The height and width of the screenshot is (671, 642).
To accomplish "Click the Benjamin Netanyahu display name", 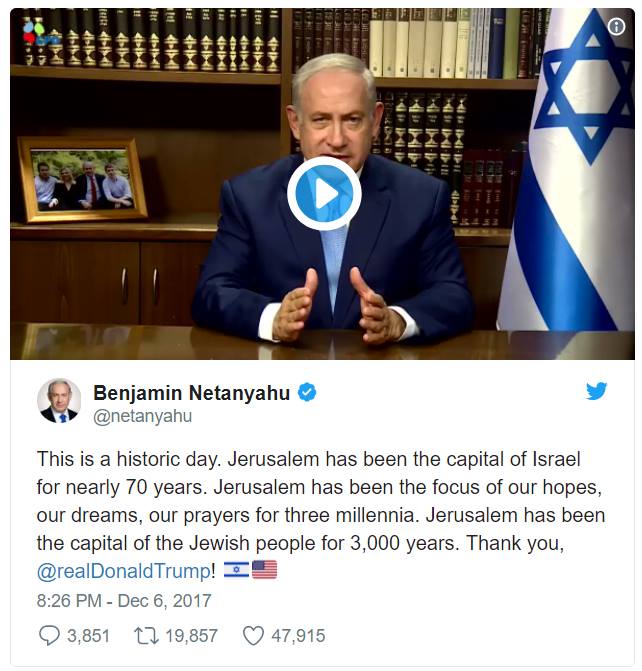I will [192, 392].
